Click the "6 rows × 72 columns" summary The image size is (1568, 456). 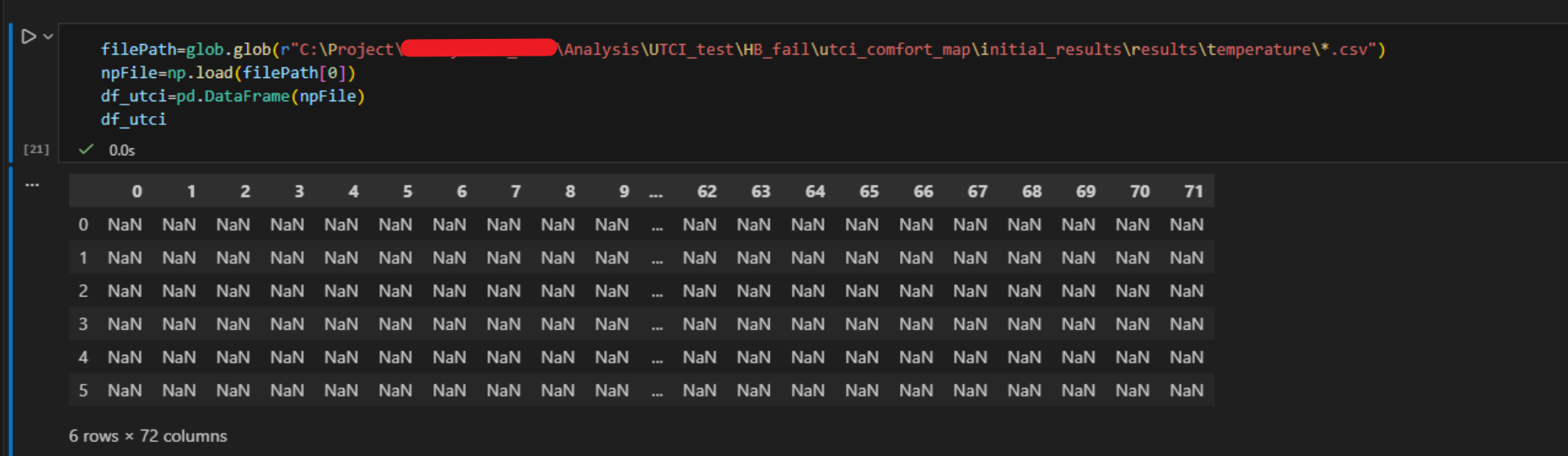click(x=148, y=436)
